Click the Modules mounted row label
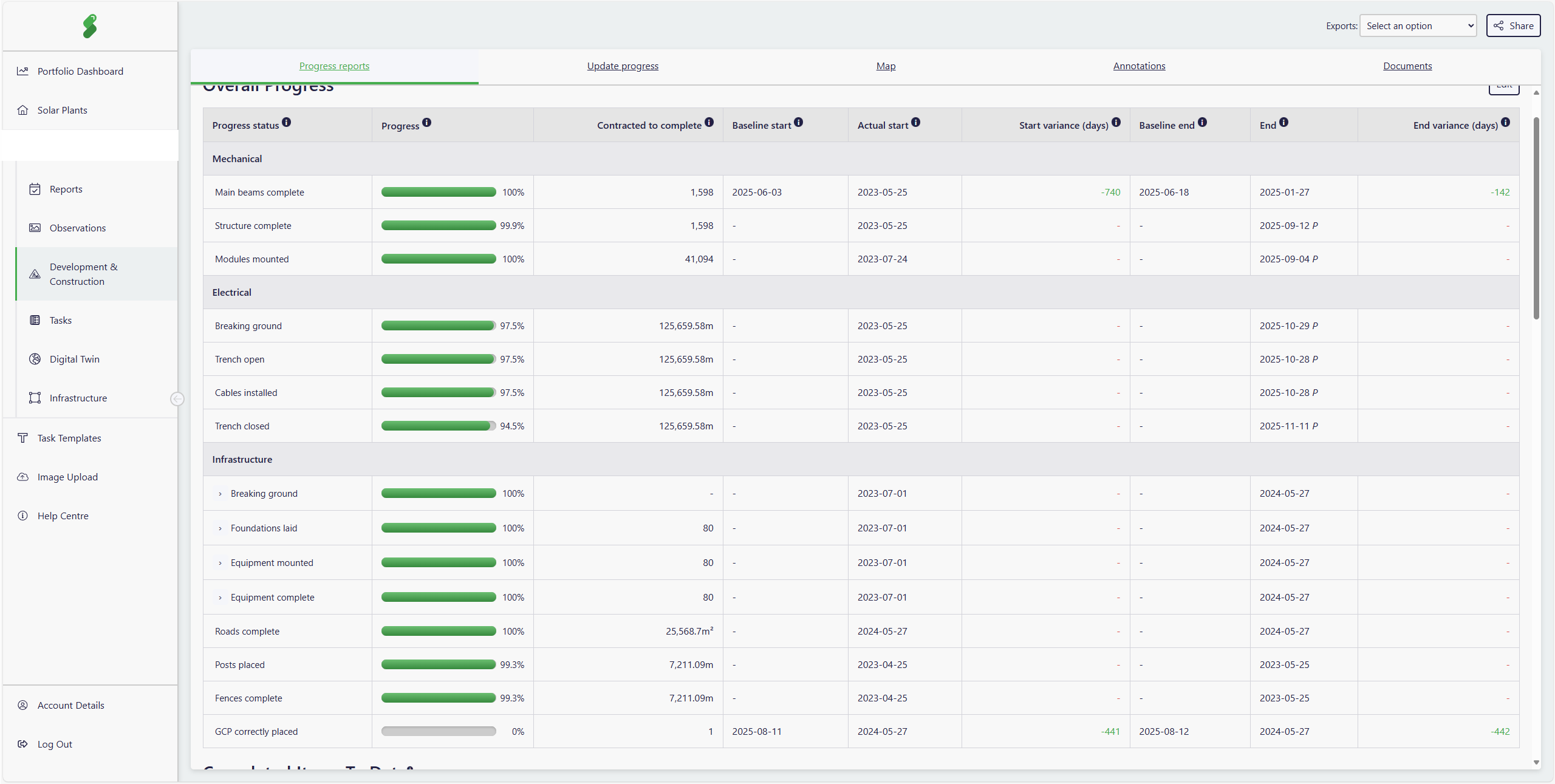This screenshot has height=784, width=1555. (x=251, y=259)
